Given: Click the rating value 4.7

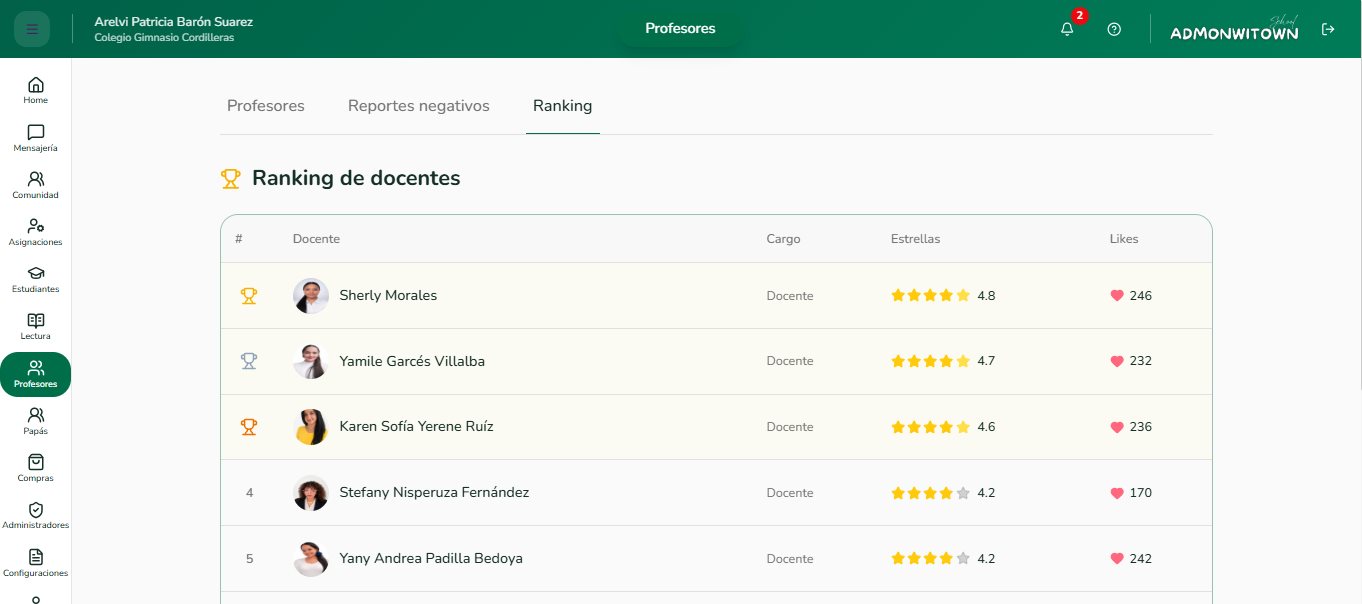Looking at the screenshot, I should pos(986,361).
